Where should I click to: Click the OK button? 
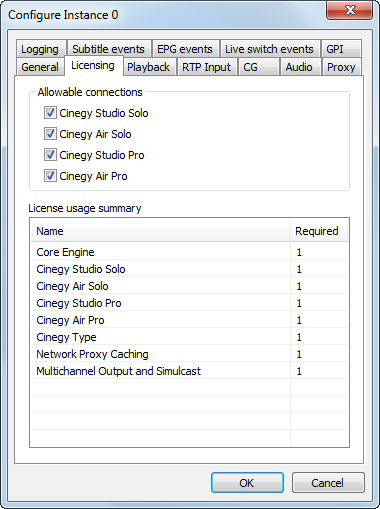click(x=247, y=483)
